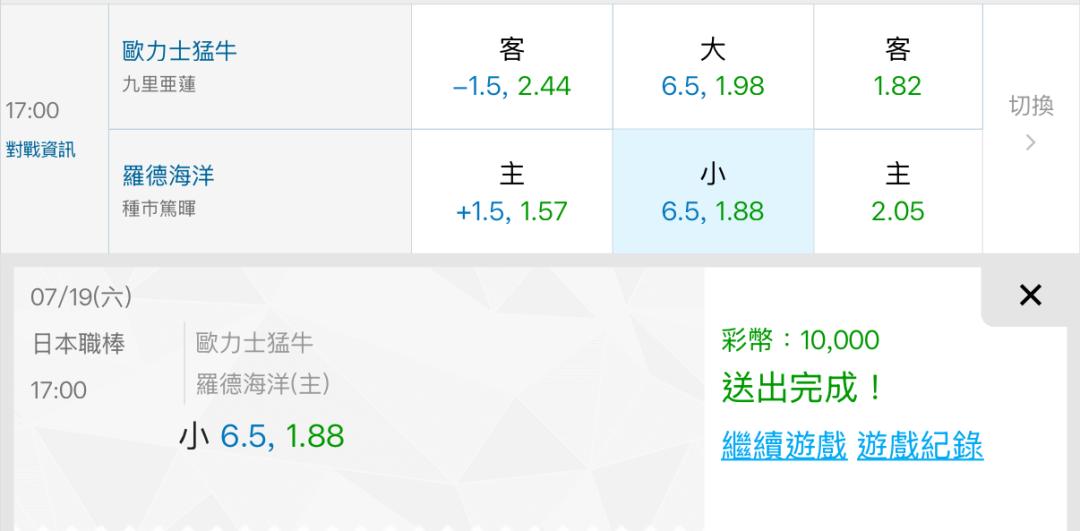The width and height of the screenshot is (1080, 531).
Task: Click pitcher name 九里亜蓮
Action: point(159,85)
